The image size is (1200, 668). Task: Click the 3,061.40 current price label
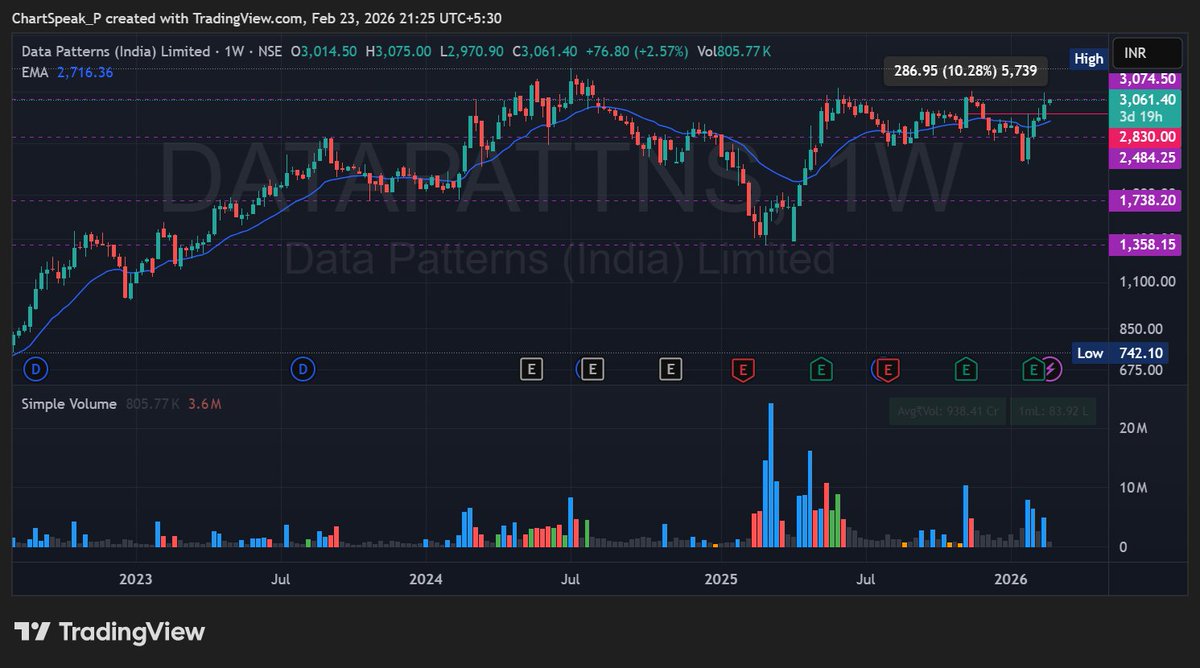click(1146, 99)
